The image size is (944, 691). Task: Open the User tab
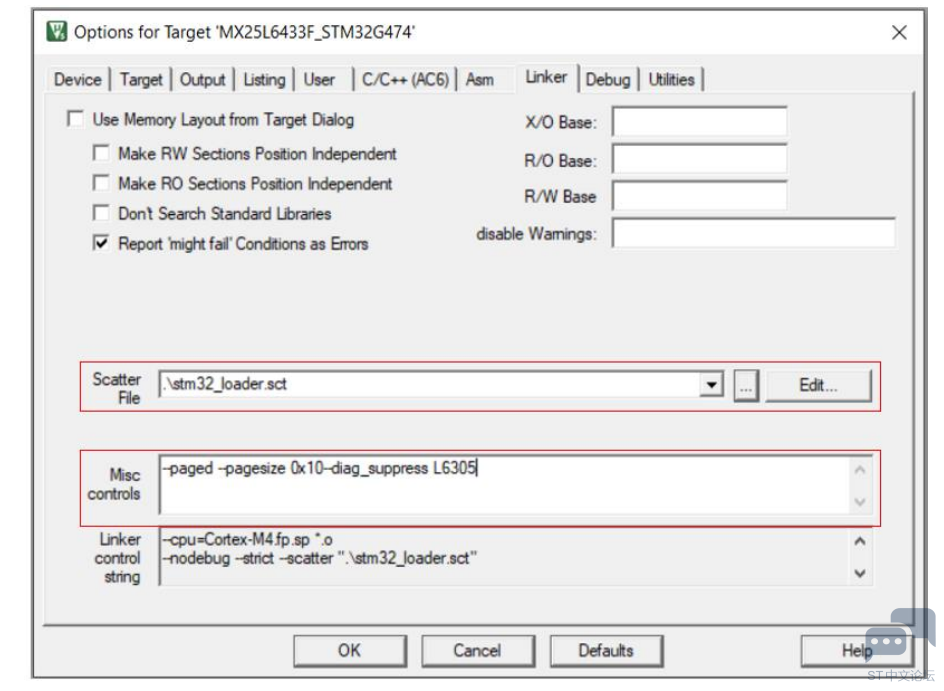[319, 79]
